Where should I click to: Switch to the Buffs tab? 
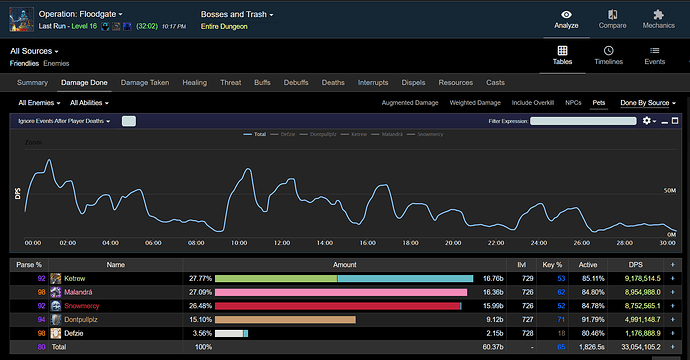click(262, 82)
